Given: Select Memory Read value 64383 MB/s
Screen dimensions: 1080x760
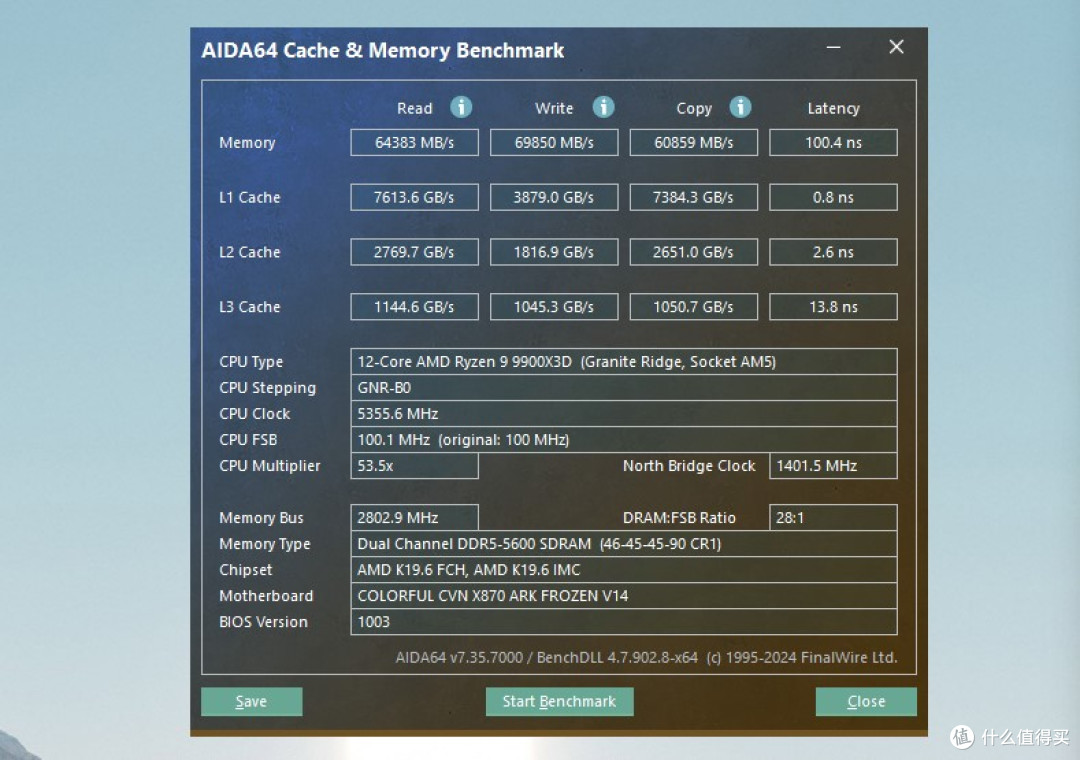Looking at the screenshot, I should [414, 143].
